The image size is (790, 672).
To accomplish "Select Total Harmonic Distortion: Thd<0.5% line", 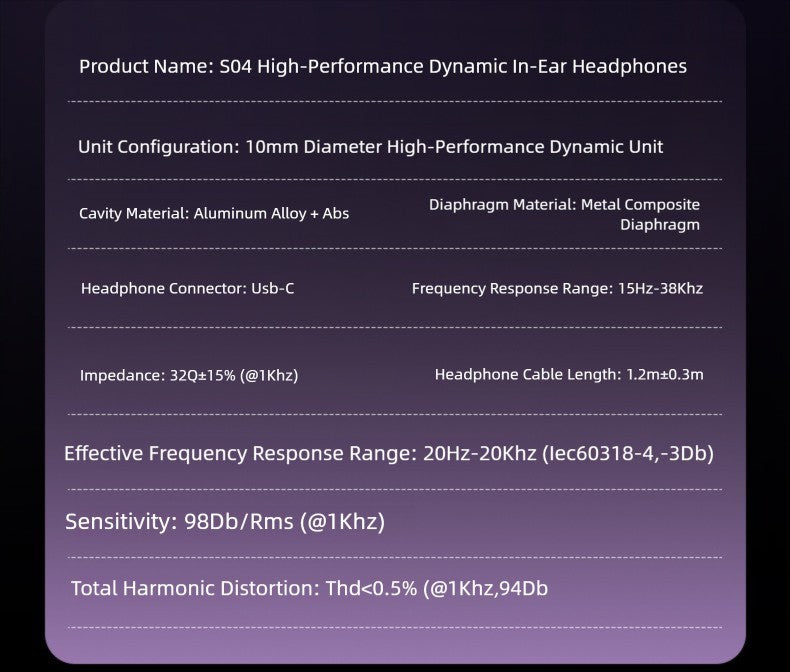I will coord(309,588).
